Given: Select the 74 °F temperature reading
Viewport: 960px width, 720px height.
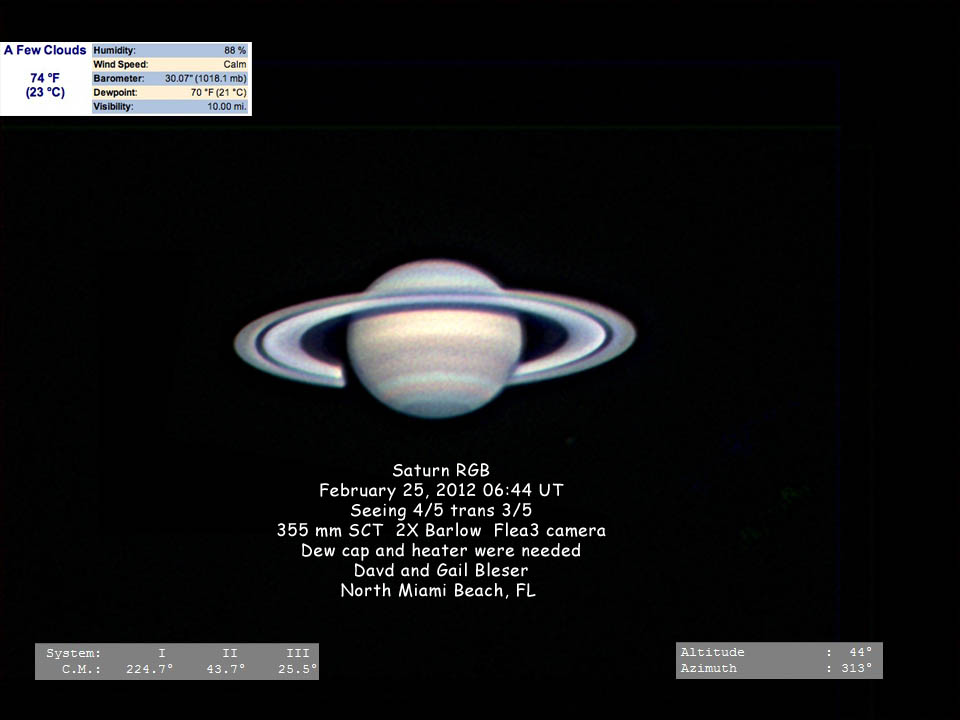Looking at the screenshot, I should (x=45, y=78).
